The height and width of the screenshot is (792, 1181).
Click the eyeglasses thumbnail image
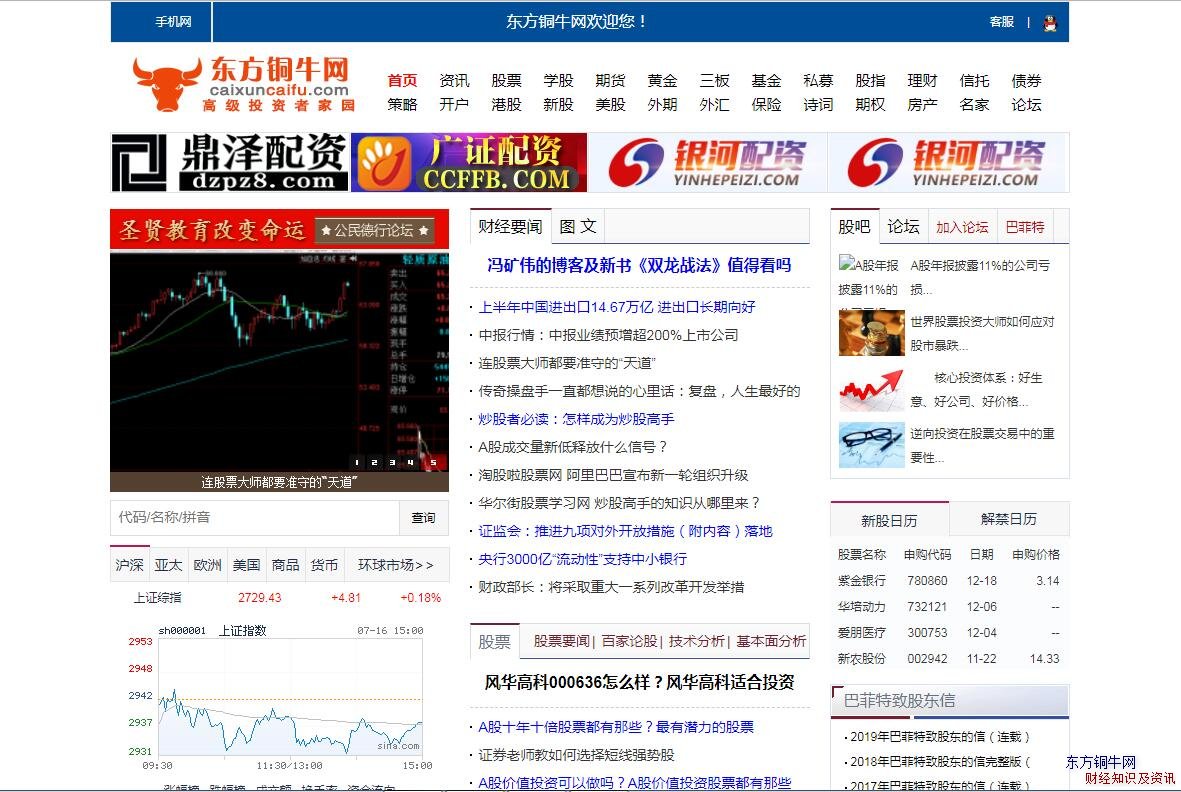click(871, 445)
